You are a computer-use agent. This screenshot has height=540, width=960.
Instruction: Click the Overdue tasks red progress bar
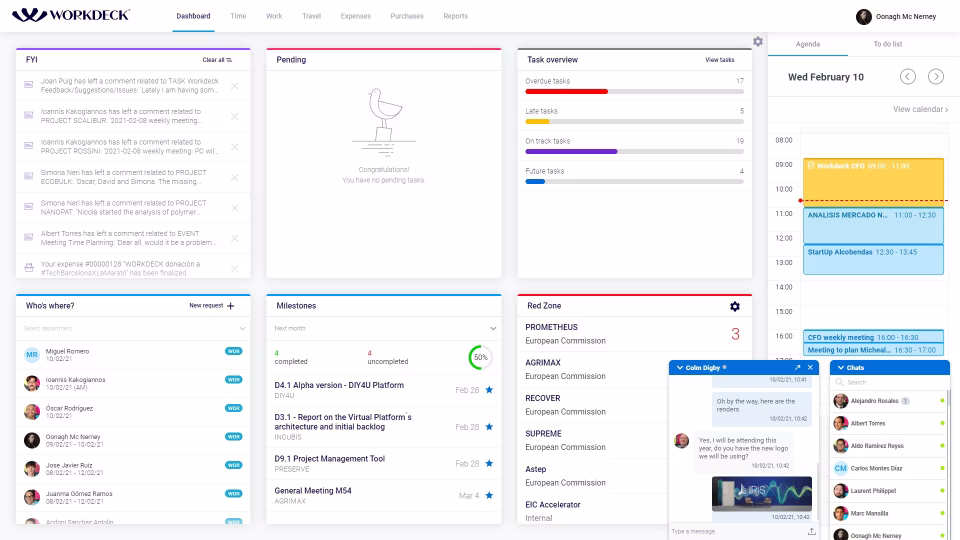[567, 91]
